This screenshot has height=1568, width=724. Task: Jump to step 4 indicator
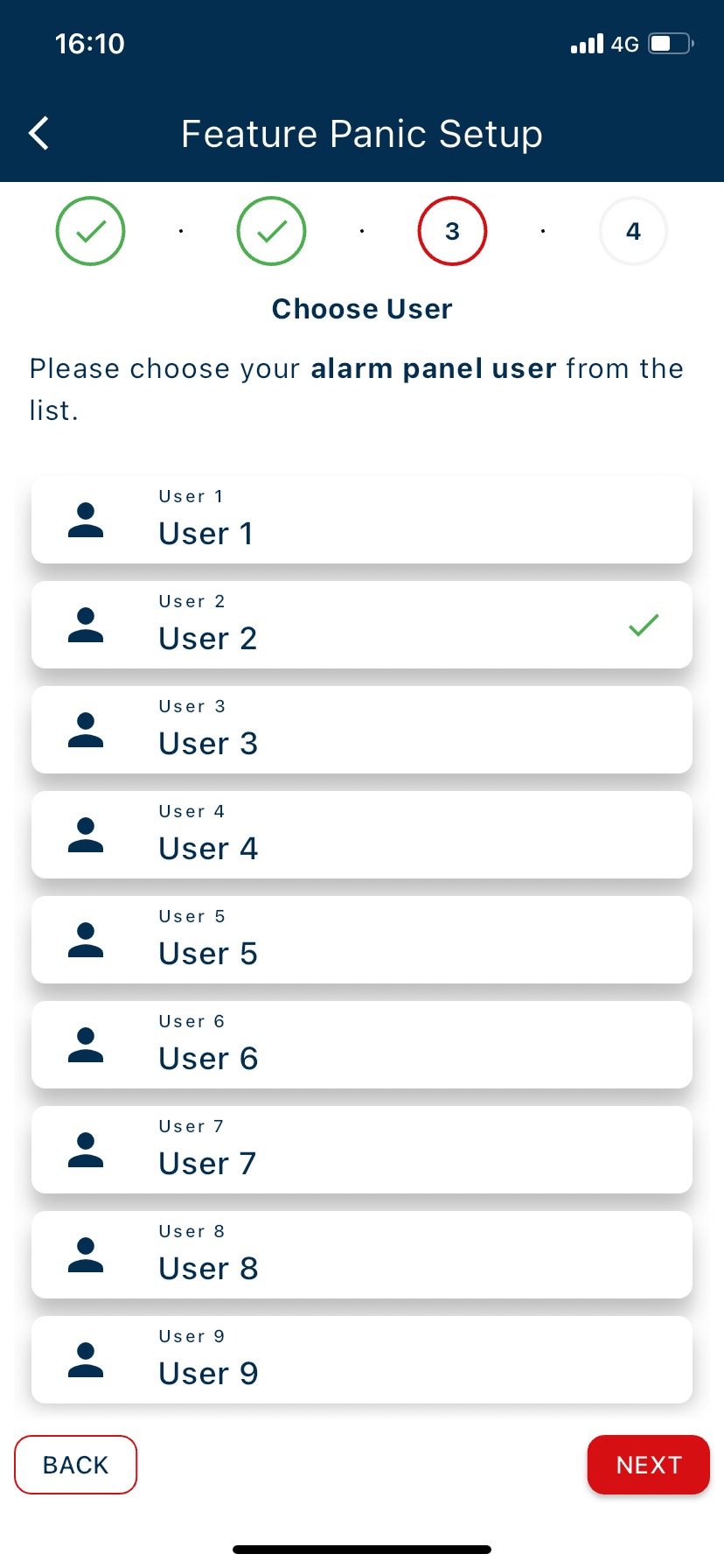tap(633, 231)
